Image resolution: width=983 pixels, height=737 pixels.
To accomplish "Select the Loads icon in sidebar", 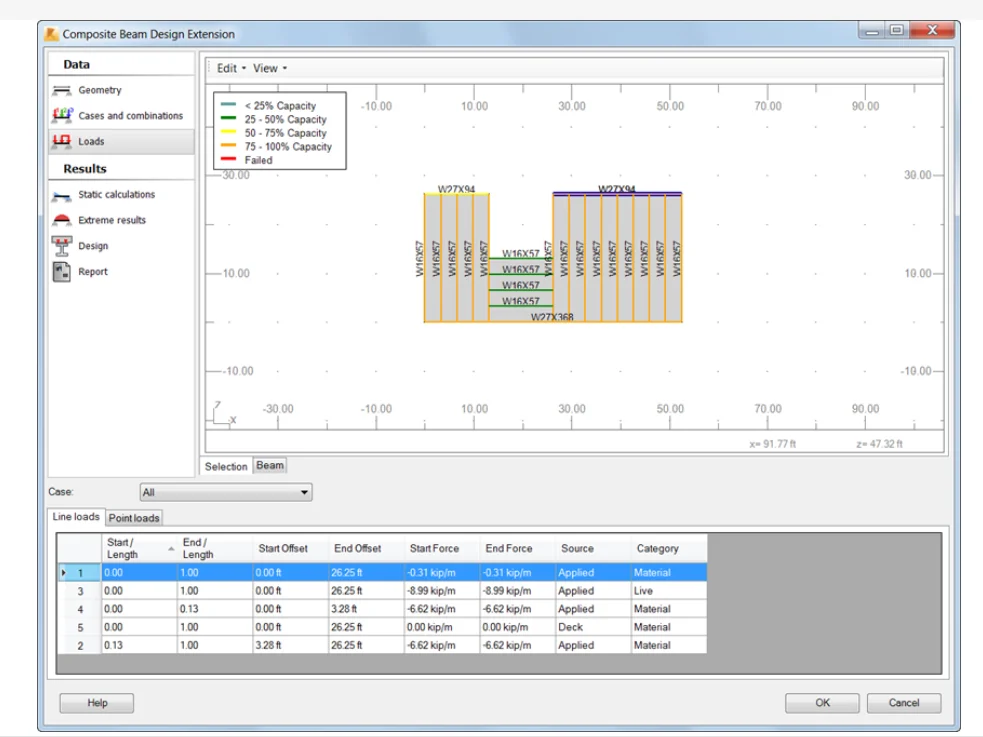I will tap(62, 142).
